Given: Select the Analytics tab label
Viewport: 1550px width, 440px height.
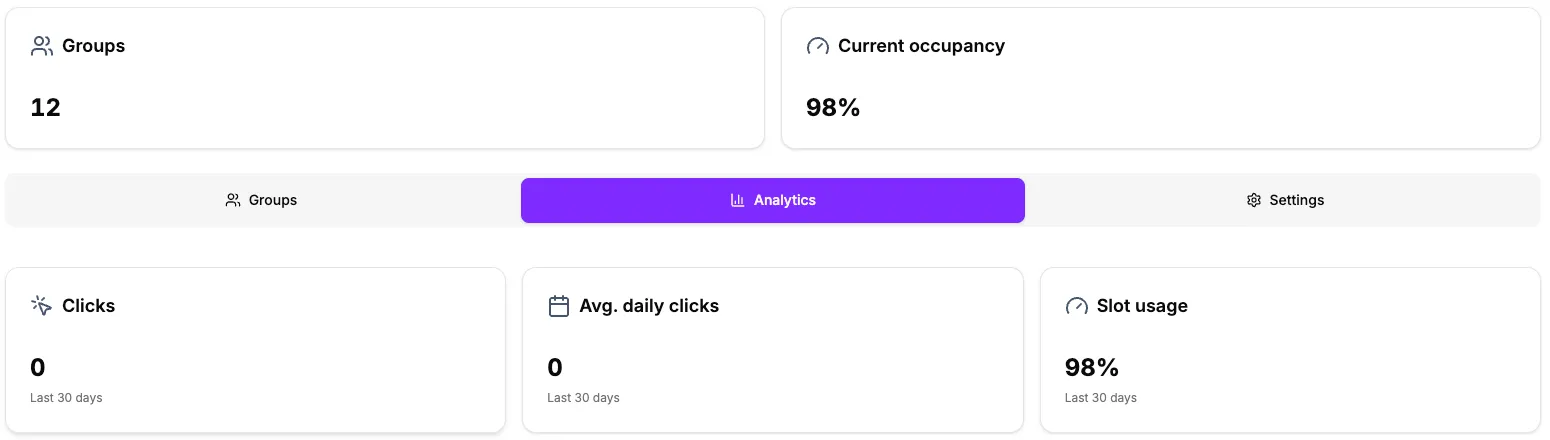Looking at the screenshot, I should click(784, 200).
